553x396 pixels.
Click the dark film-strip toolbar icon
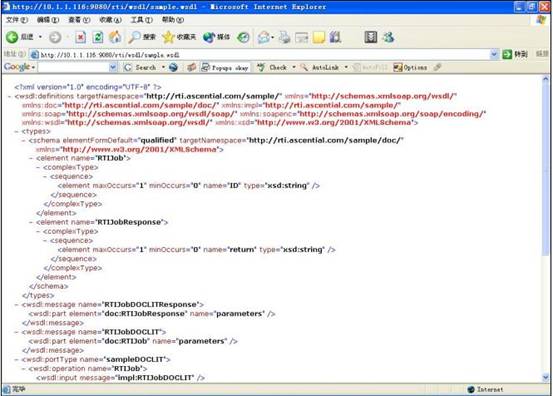coord(371,37)
